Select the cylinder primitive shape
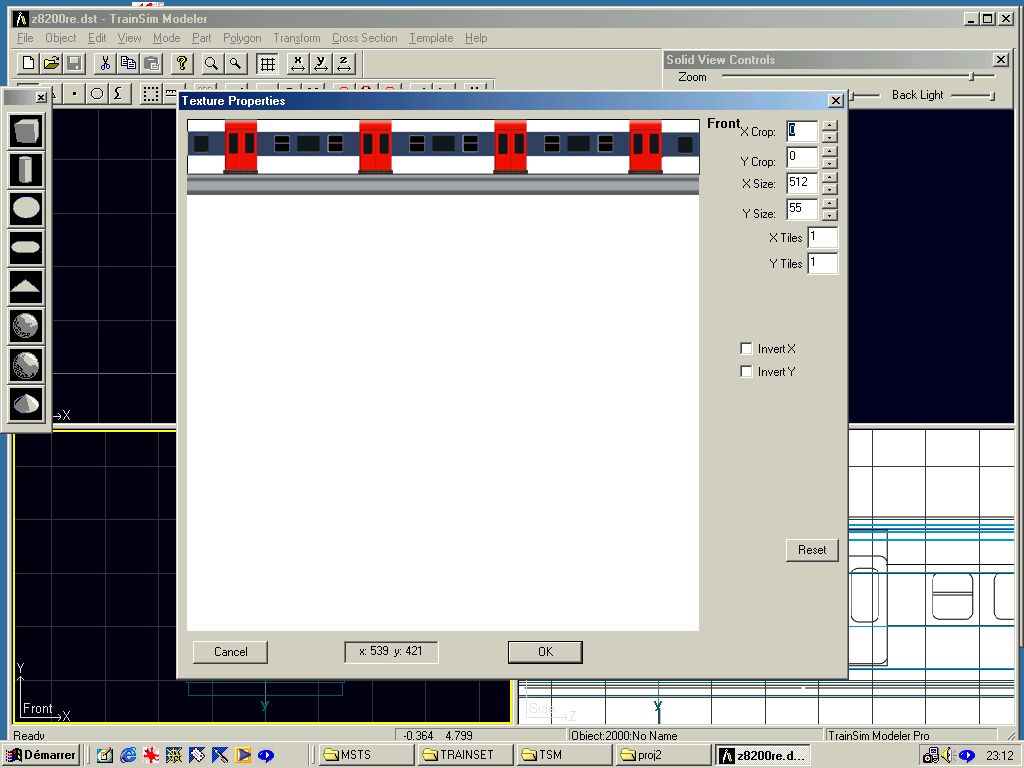The image size is (1024, 768). coord(26,170)
